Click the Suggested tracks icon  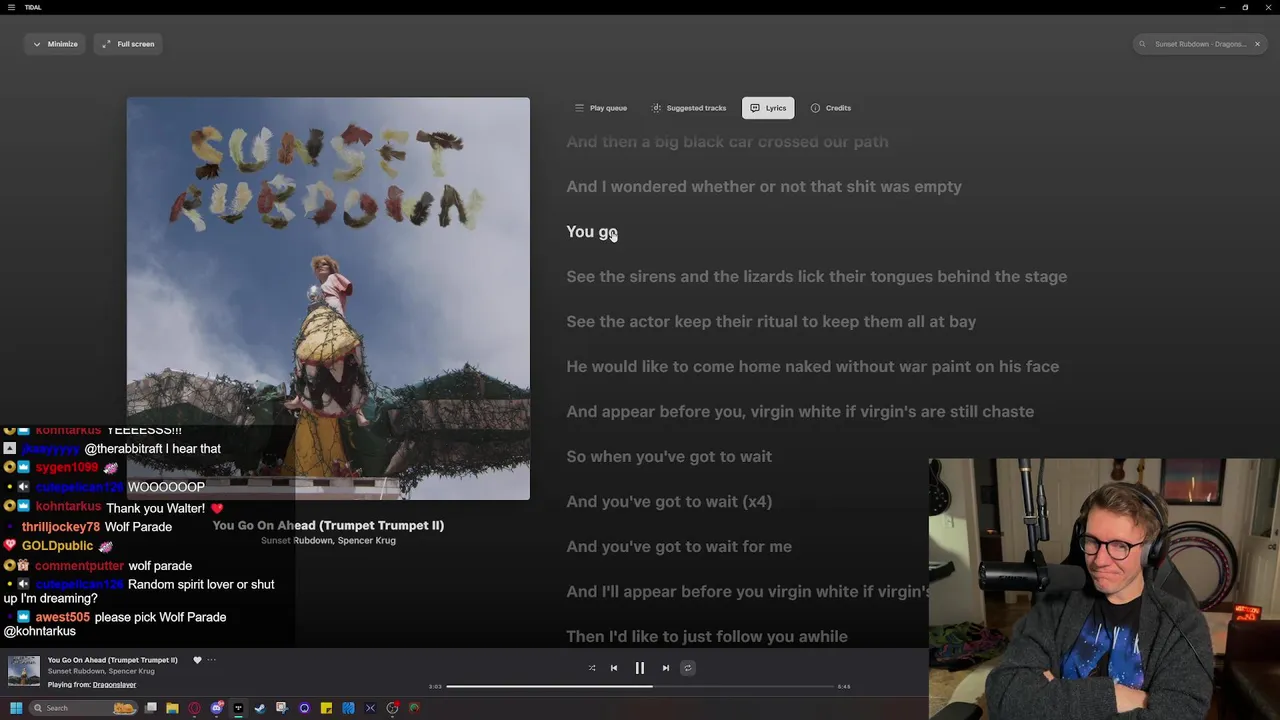pos(656,108)
